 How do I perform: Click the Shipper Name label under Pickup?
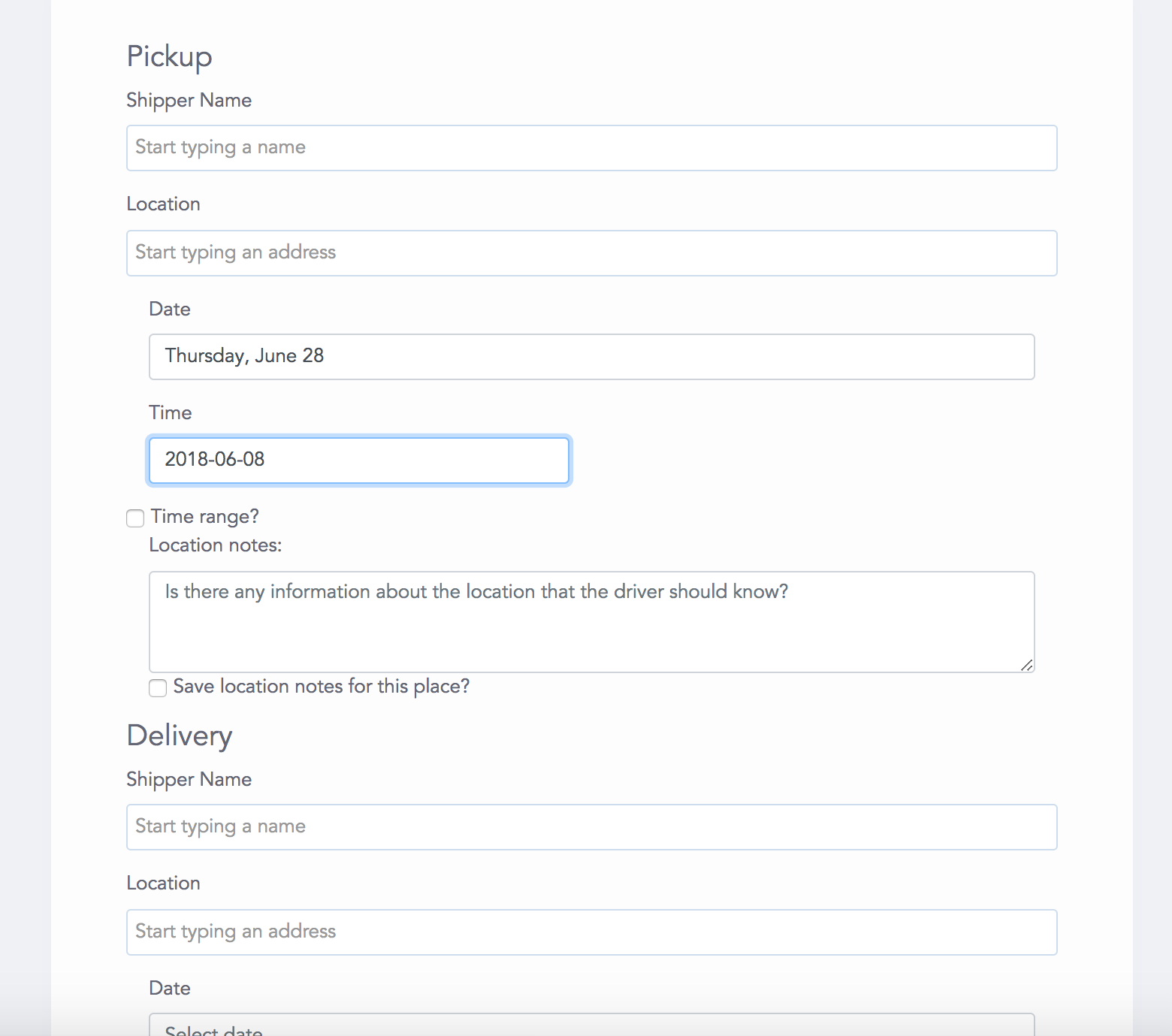[189, 101]
